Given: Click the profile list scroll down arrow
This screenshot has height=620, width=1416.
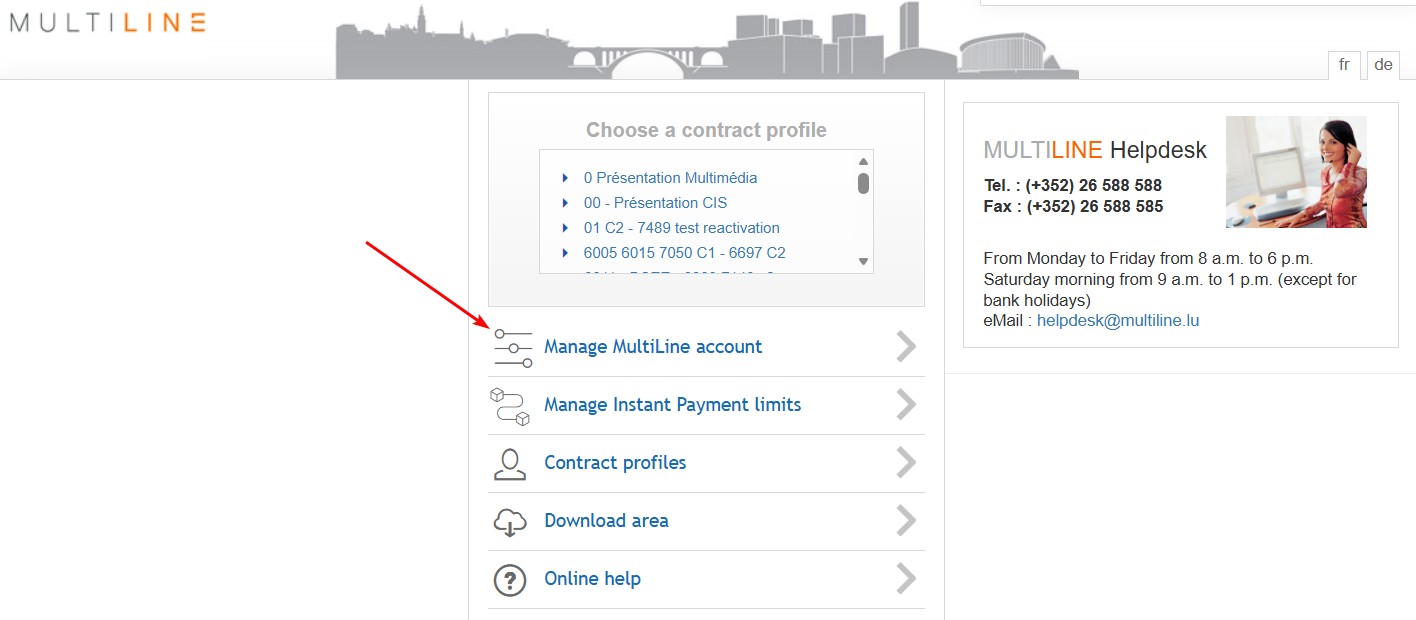Looking at the screenshot, I should coord(863,262).
